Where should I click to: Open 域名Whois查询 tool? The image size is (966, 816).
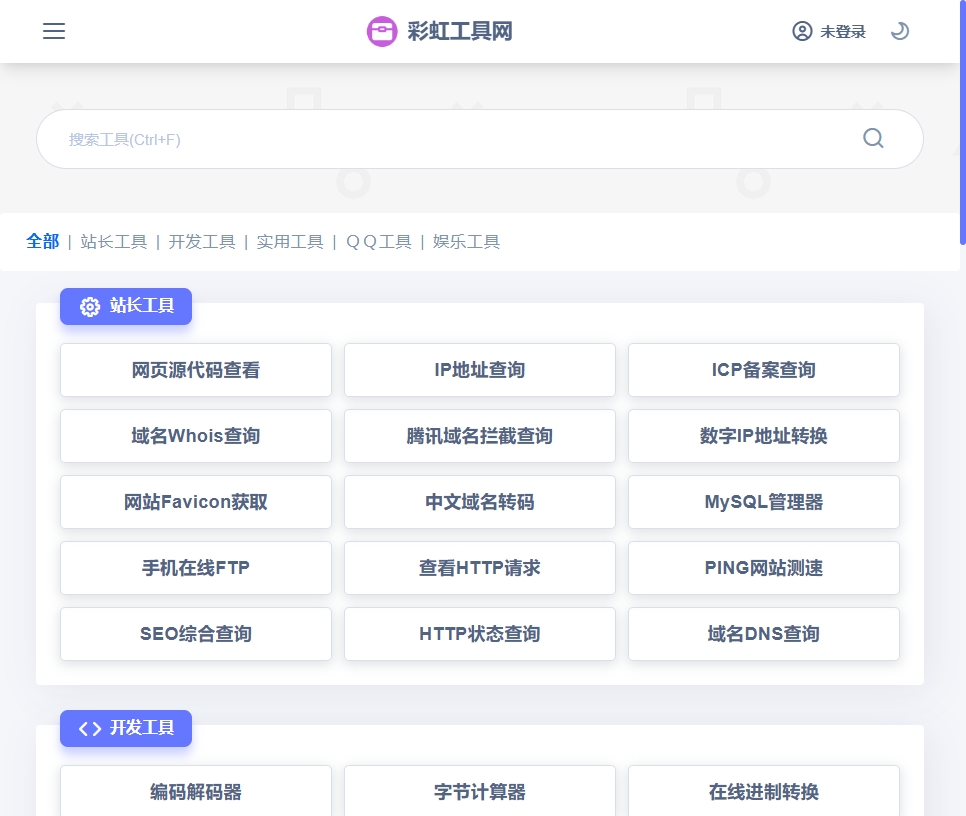(196, 436)
